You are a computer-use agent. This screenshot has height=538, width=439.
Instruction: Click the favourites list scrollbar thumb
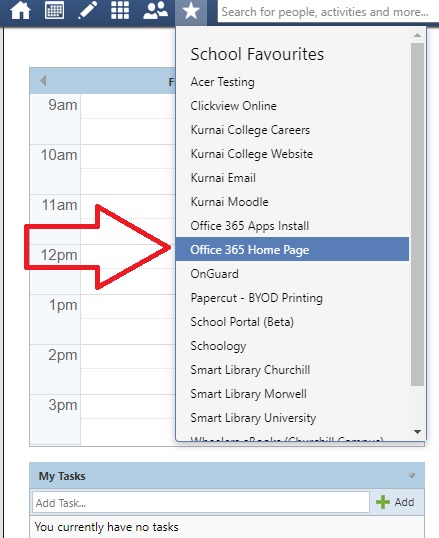417,214
